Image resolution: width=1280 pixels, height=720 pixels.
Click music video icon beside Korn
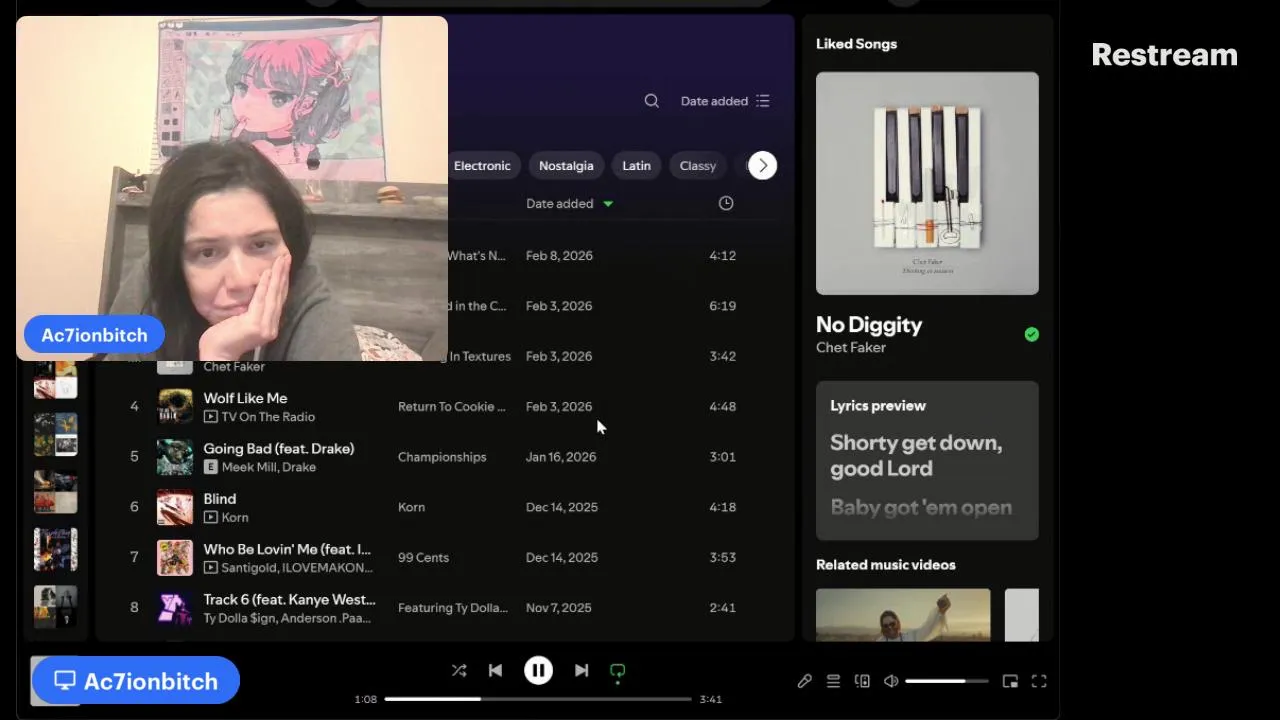(211, 517)
